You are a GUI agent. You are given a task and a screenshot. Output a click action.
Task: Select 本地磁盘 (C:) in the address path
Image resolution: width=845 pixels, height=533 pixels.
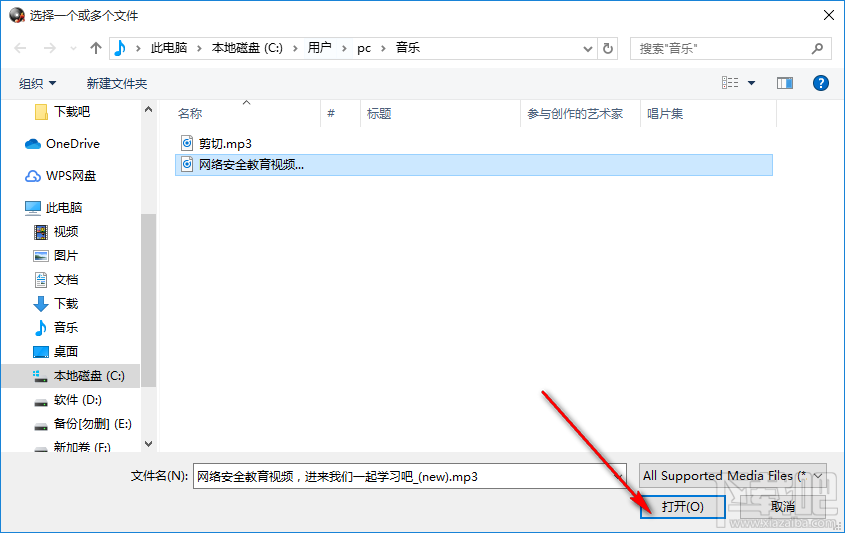coord(247,48)
